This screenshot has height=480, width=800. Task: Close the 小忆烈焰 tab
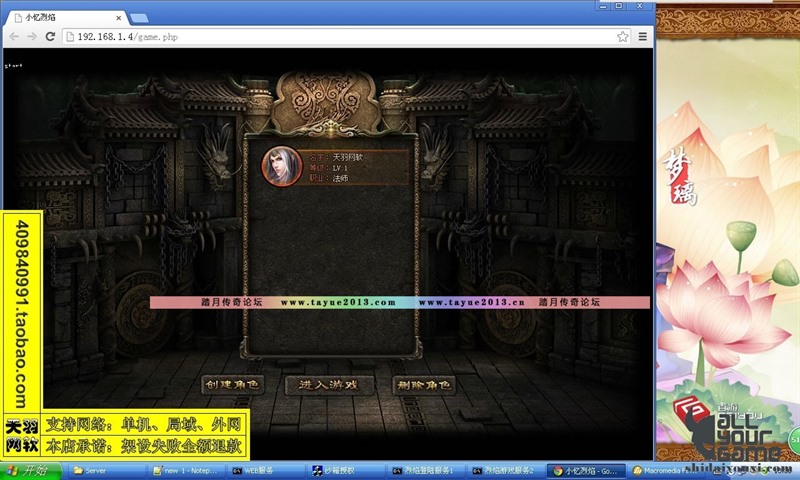(x=118, y=17)
